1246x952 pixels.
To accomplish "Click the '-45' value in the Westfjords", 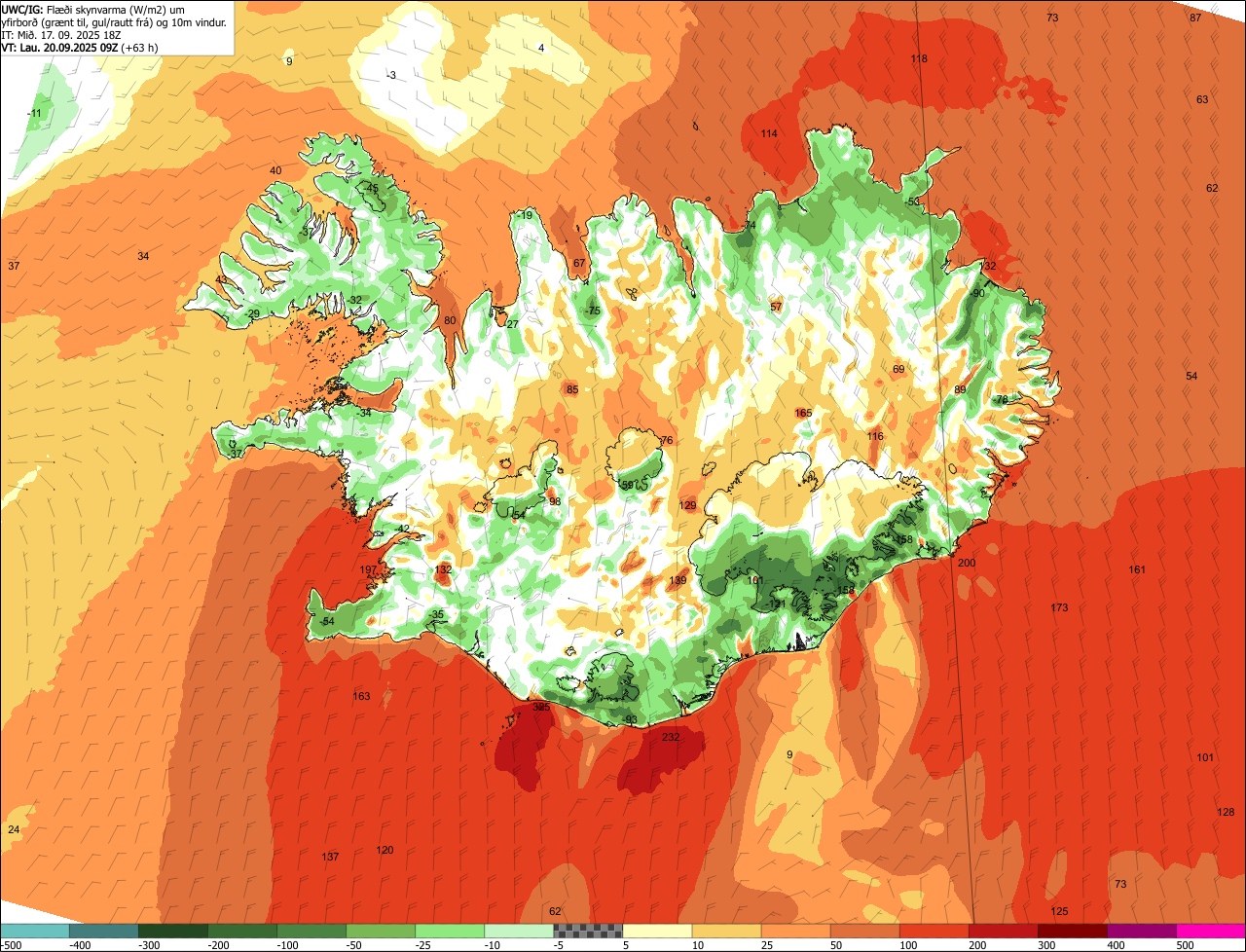I will click(370, 188).
